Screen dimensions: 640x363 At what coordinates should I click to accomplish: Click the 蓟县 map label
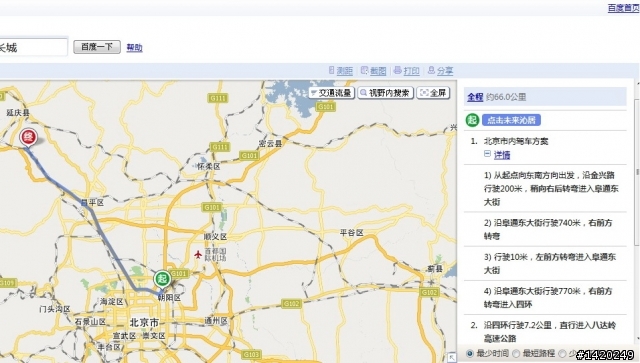[x=435, y=268]
